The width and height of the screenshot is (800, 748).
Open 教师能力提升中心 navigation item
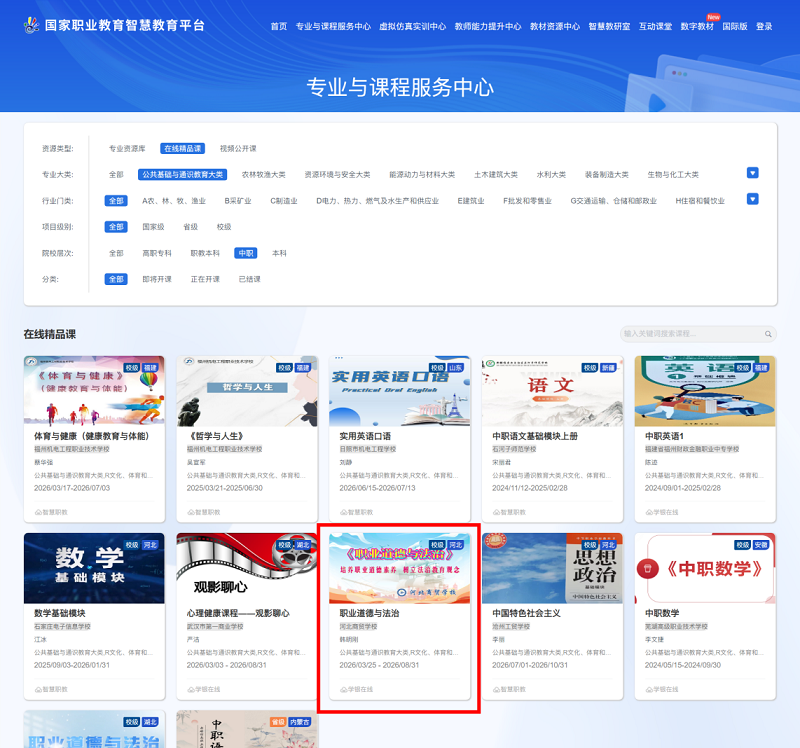[x=488, y=27]
